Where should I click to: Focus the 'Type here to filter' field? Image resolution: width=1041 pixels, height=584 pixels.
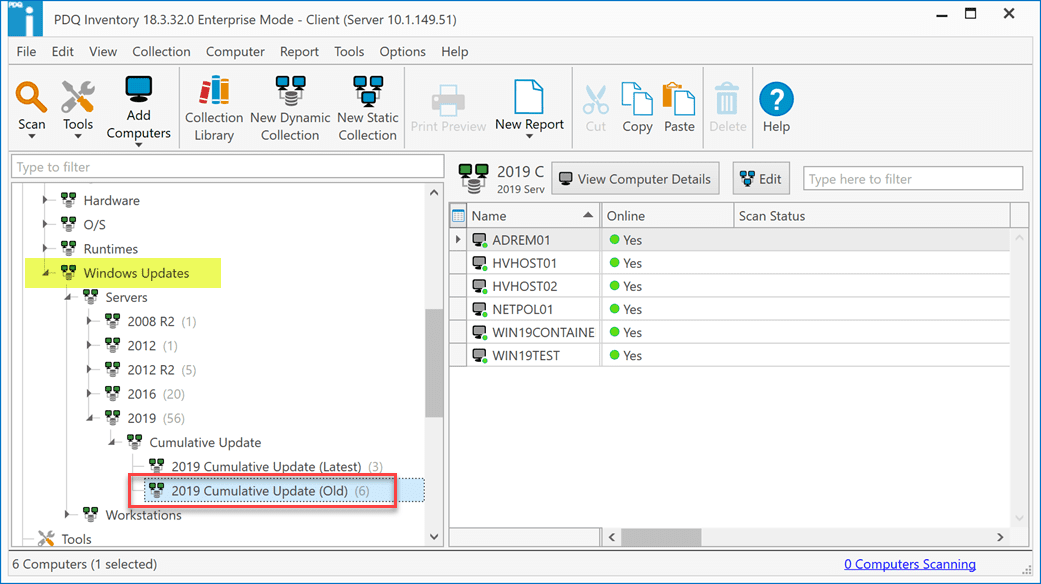point(913,179)
